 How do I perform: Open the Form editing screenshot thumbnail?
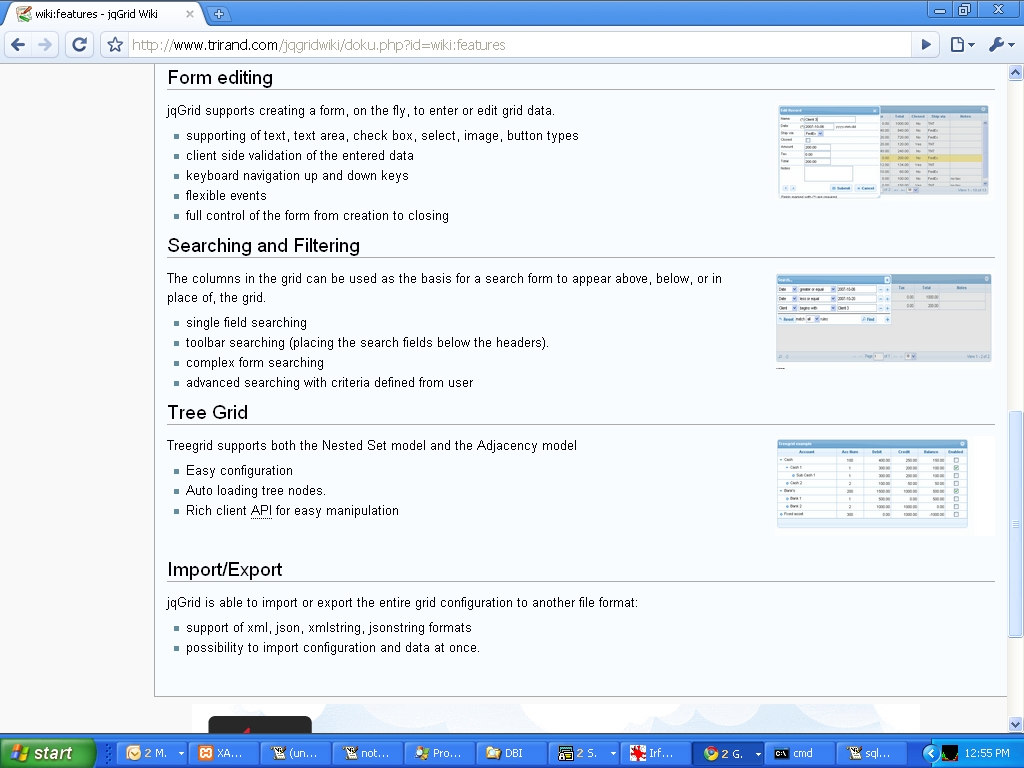[x=883, y=151]
